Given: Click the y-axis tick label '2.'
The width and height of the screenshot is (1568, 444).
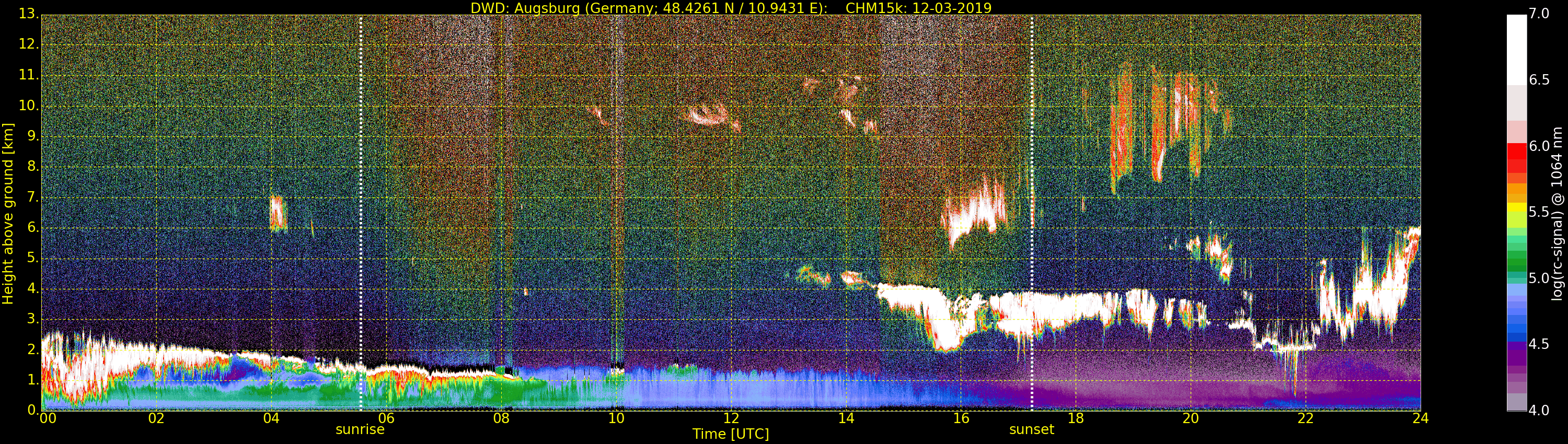Looking at the screenshot, I should click(33, 349).
